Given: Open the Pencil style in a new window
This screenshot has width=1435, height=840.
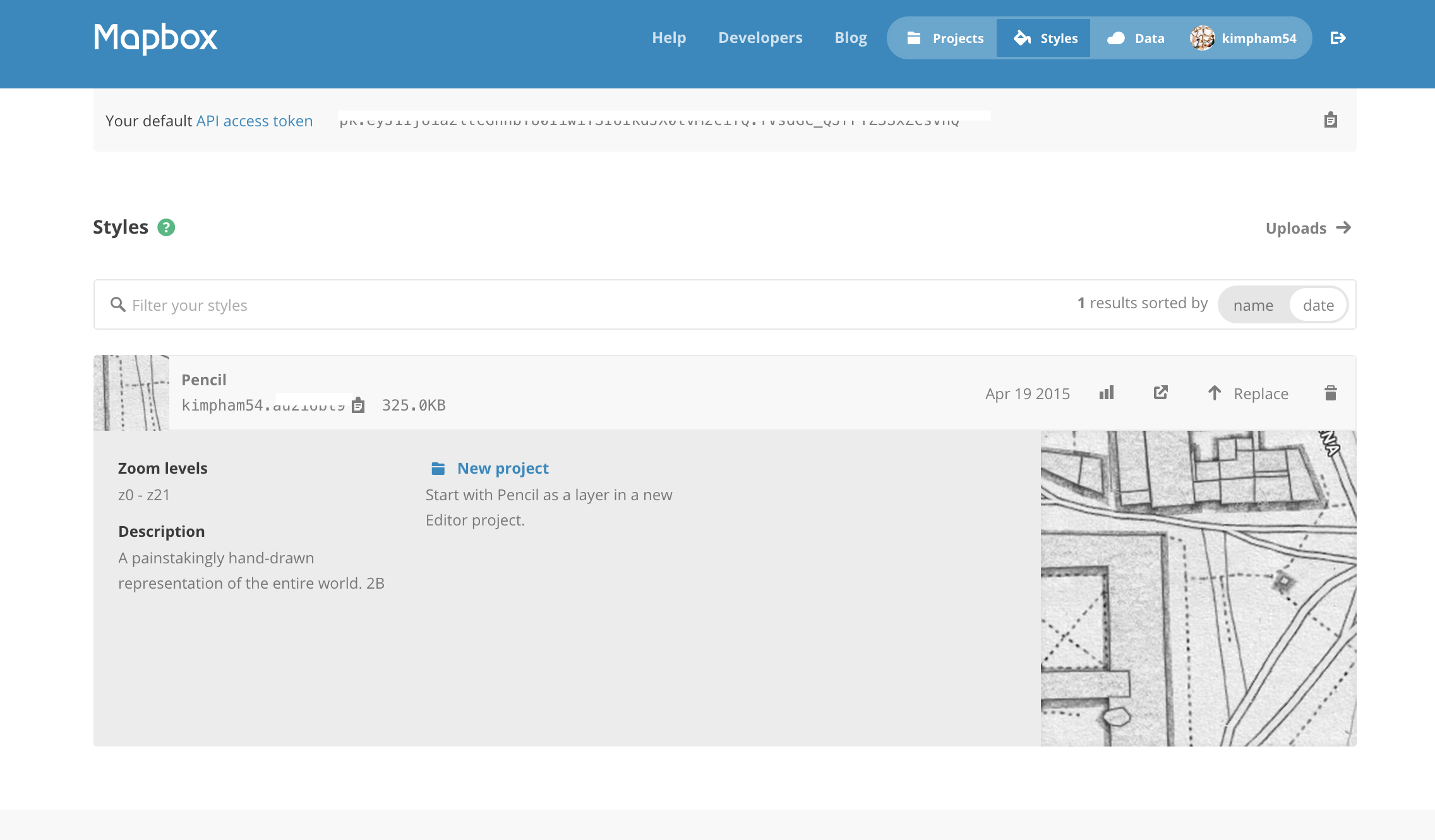Looking at the screenshot, I should [1161, 393].
